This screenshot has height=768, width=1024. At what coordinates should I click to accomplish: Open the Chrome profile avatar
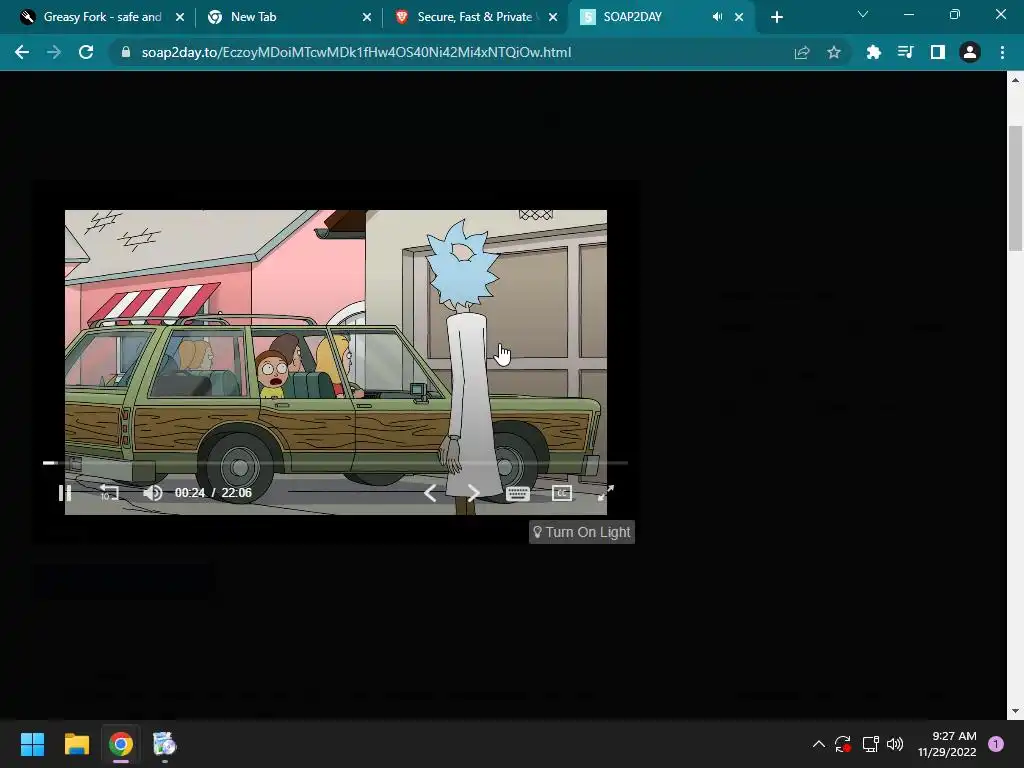pyautogui.click(x=970, y=52)
